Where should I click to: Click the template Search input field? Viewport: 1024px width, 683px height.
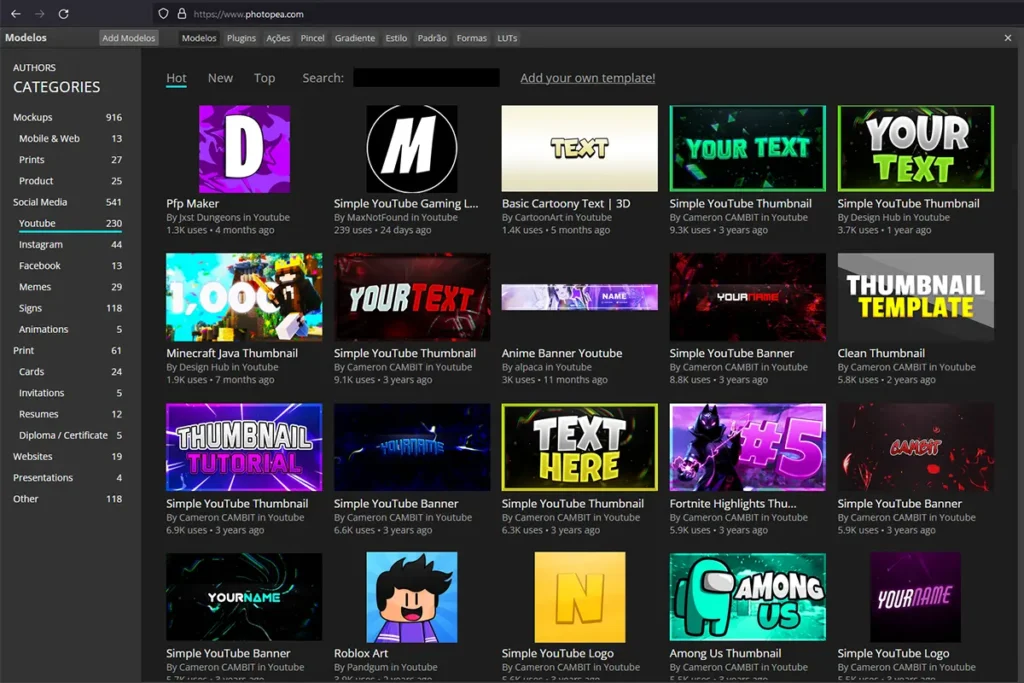(426, 78)
